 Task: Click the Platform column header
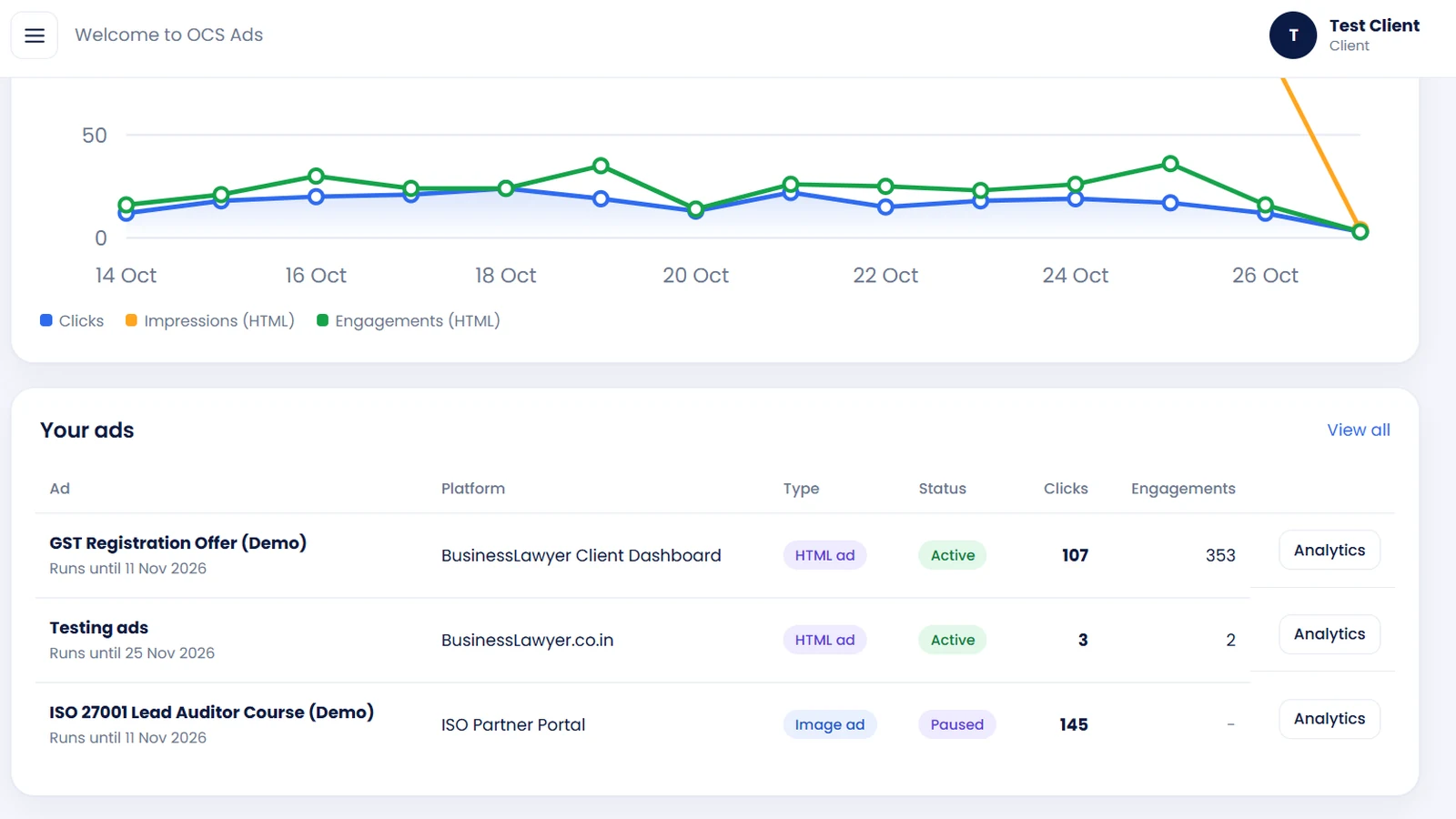(x=473, y=488)
